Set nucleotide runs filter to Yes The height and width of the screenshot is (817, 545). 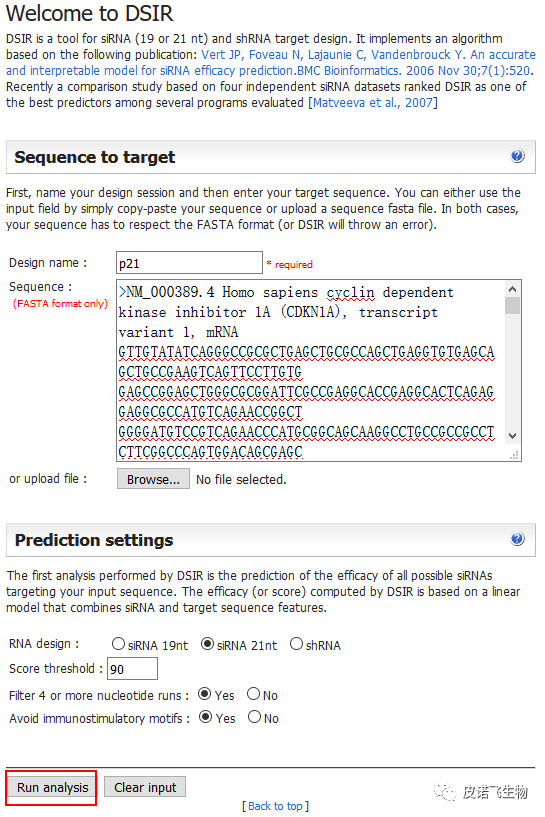click(205, 694)
